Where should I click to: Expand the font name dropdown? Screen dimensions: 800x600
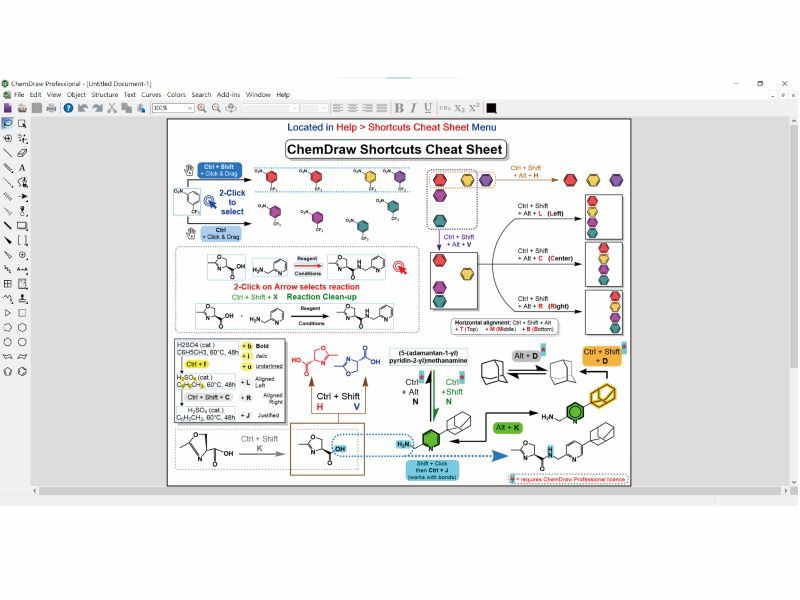294,108
